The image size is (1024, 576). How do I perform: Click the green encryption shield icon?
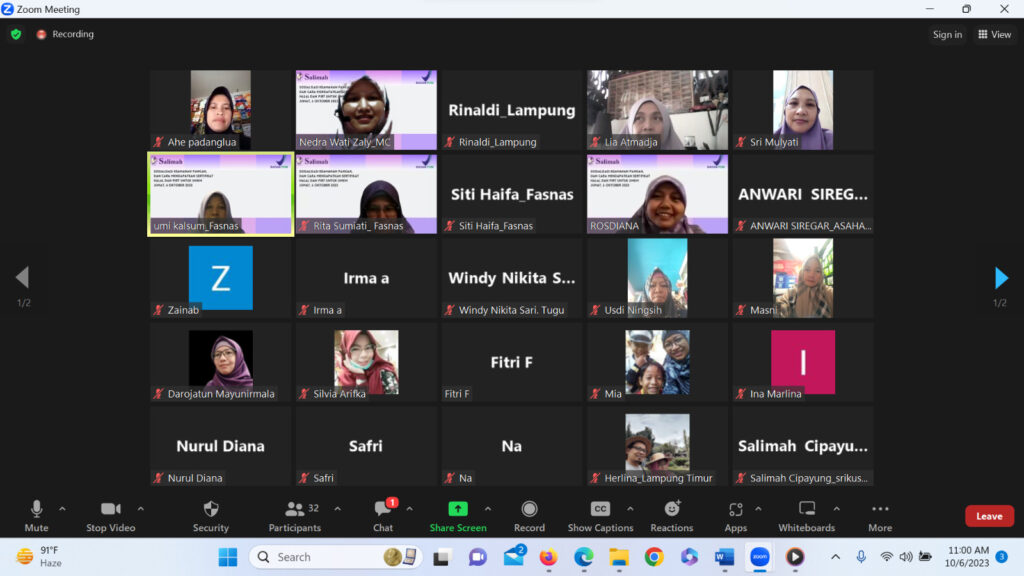[16, 34]
